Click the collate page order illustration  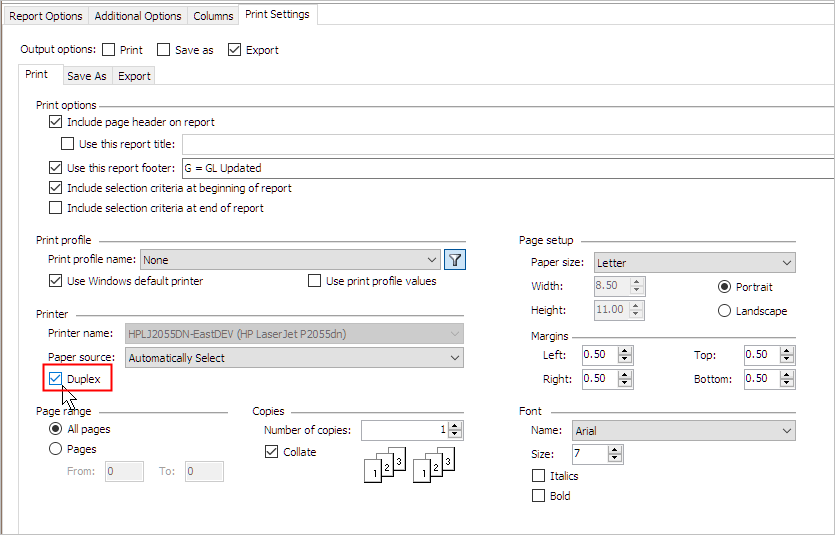[411, 464]
